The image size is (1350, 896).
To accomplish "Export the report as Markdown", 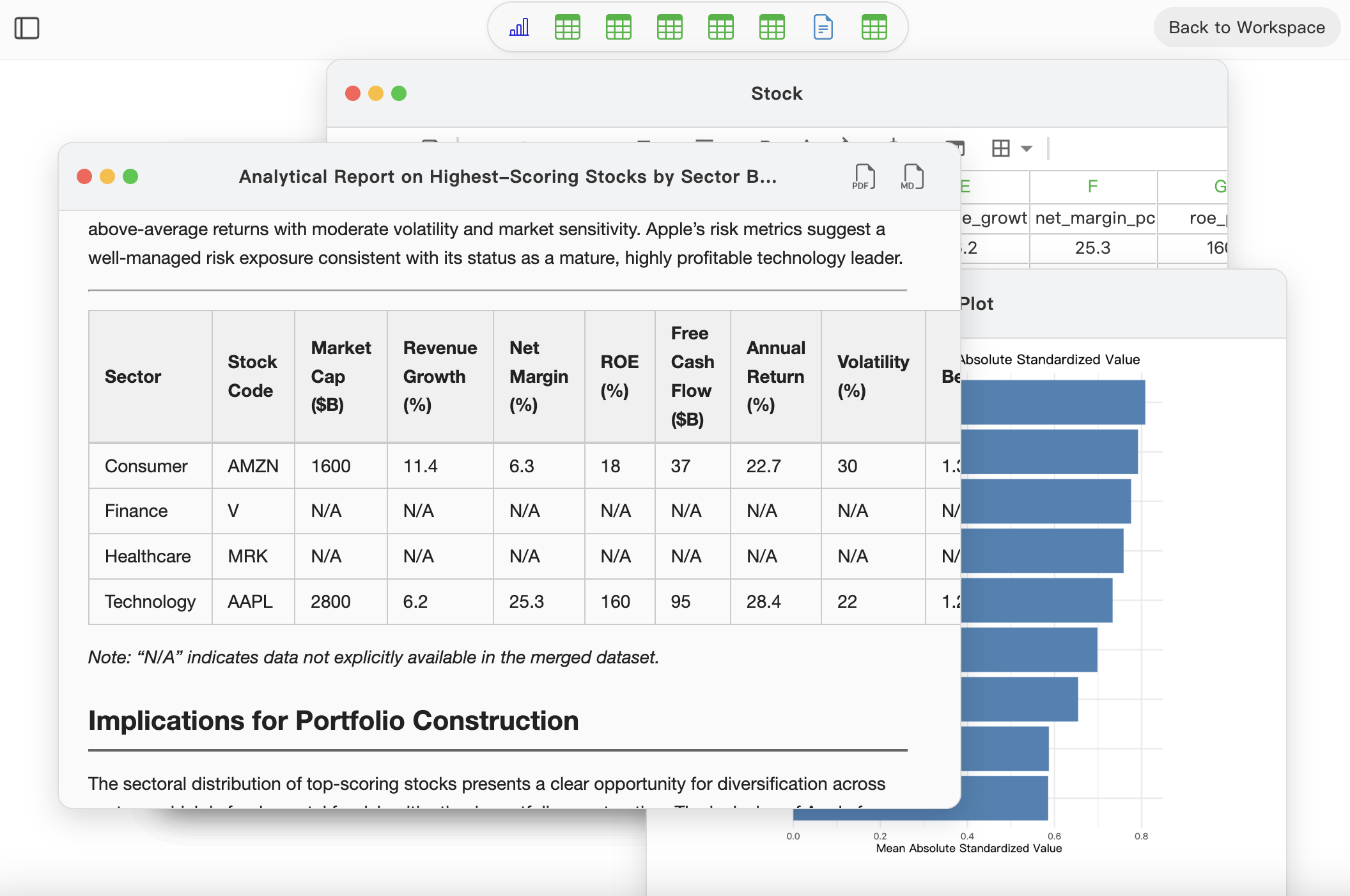I will pos(912,176).
